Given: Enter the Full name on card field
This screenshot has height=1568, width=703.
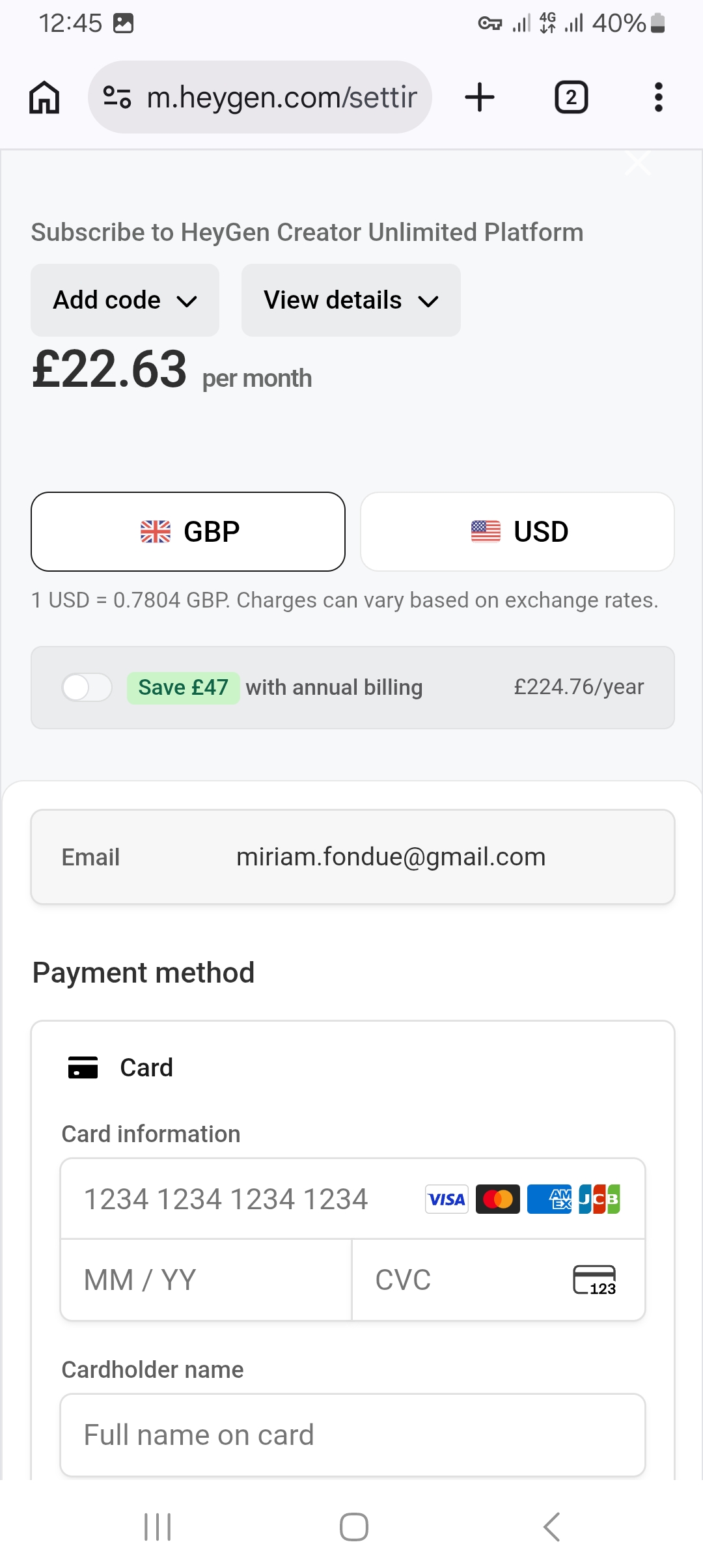Looking at the screenshot, I should point(353,1435).
